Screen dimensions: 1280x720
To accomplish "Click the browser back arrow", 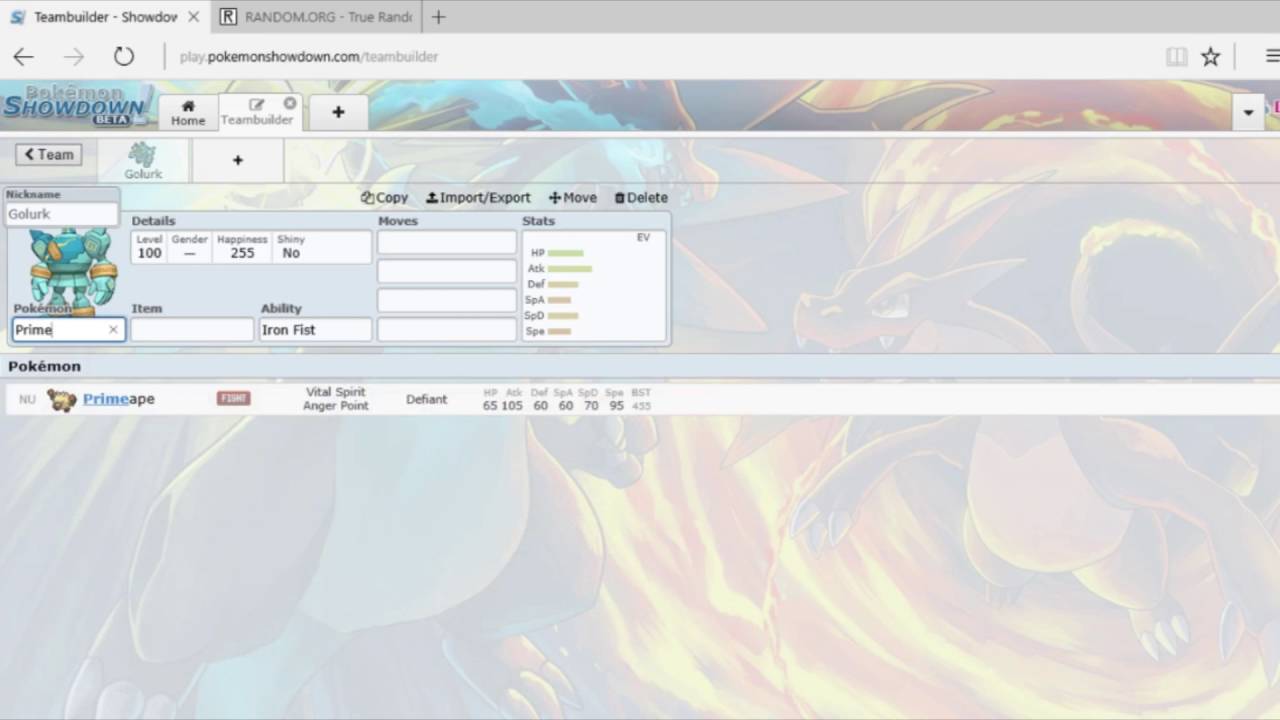I will (23, 57).
